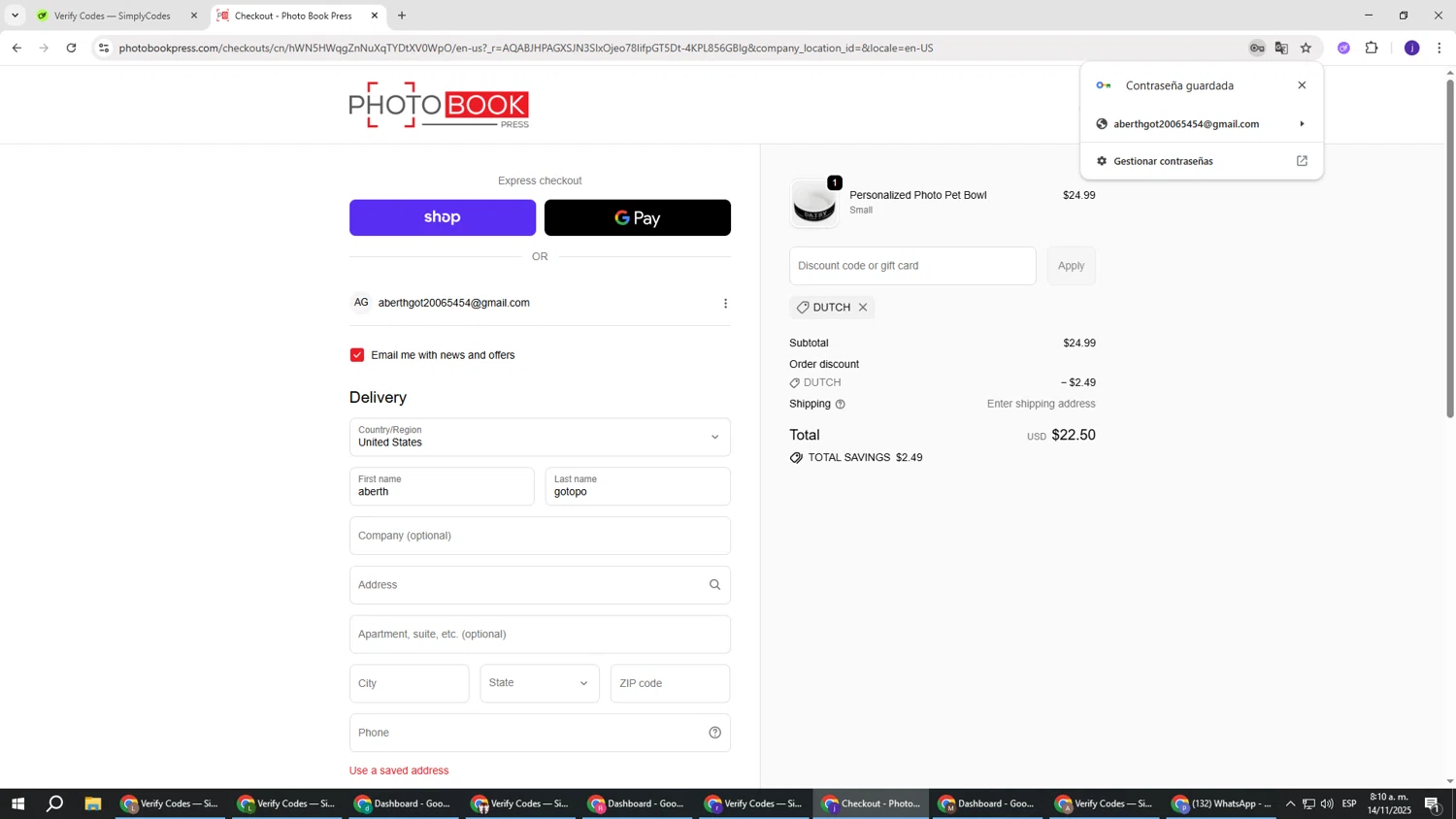Click the ESP language indicator
Screen dimensions: 1456x819
(1349, 803)
